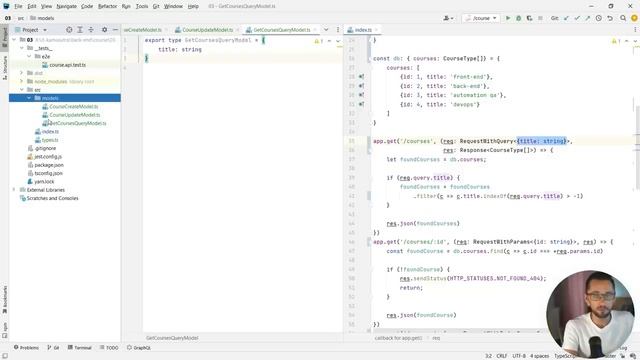The image size is (640, 360).
Task: Start debugging with the Debug icon
Action: [518, 18]
